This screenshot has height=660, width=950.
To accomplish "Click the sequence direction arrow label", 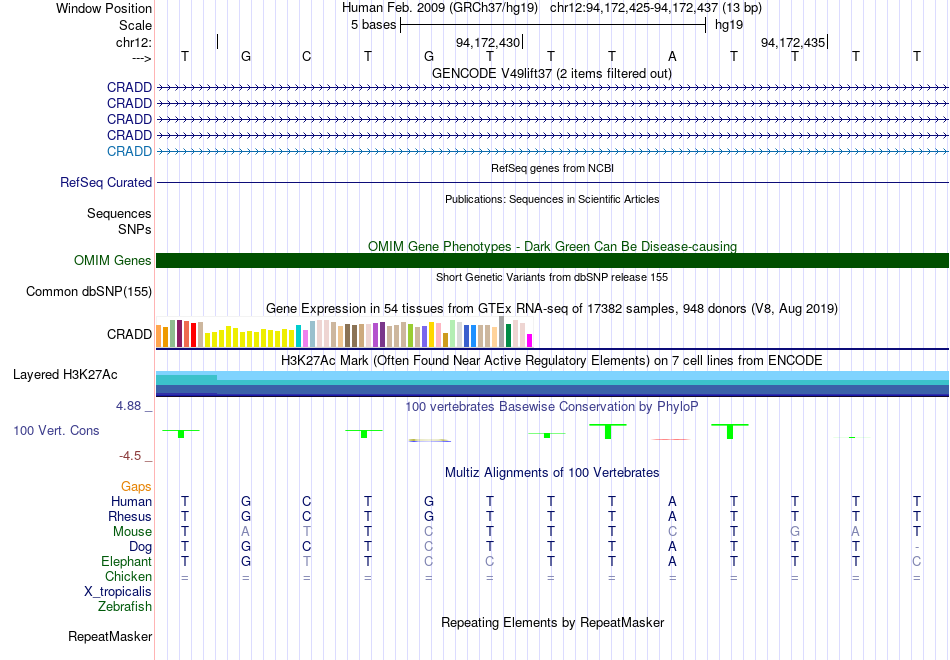I will 142,58.
